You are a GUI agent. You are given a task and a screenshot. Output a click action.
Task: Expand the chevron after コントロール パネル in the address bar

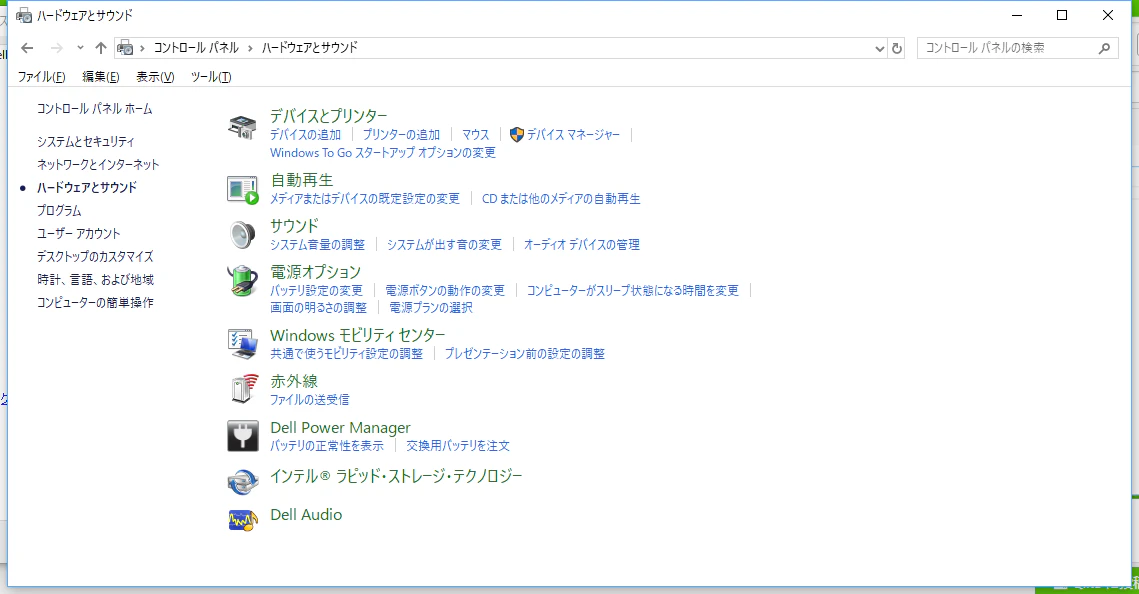click(251, 48)
